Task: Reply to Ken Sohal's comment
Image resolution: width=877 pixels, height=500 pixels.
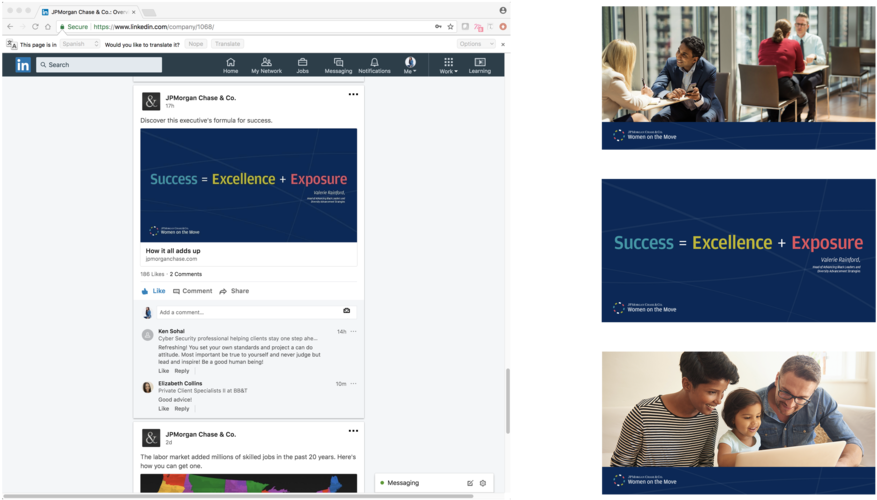Action: (x=182, y=371)
